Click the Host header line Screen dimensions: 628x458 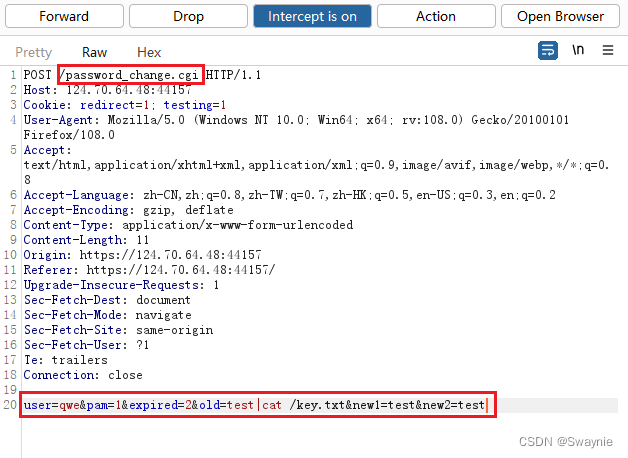pyautogui.click(x=107, y=90)
